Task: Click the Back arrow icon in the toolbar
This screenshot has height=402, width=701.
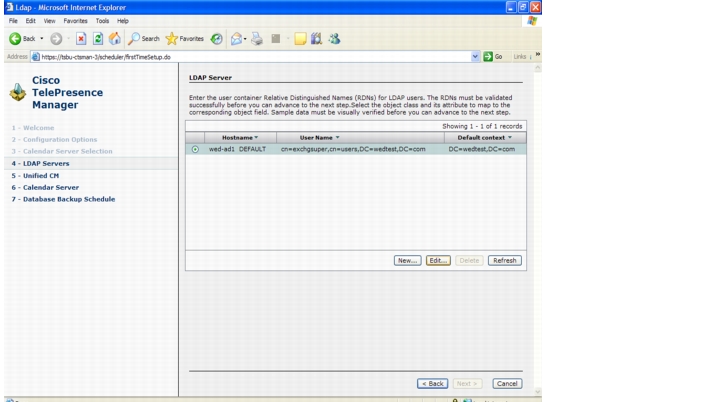Action: pos(15,39)
